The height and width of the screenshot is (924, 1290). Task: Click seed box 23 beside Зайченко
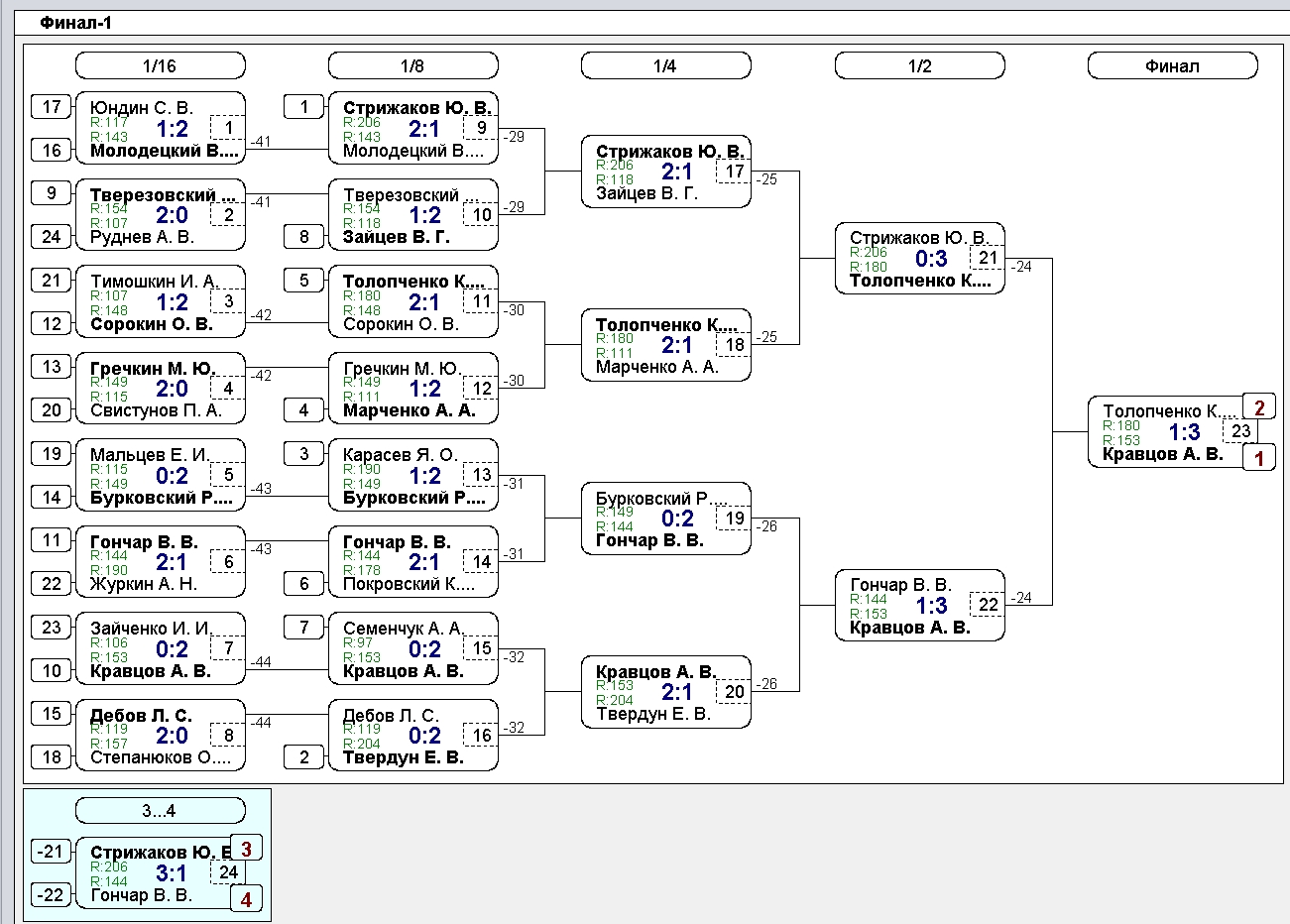coord(52,628)
